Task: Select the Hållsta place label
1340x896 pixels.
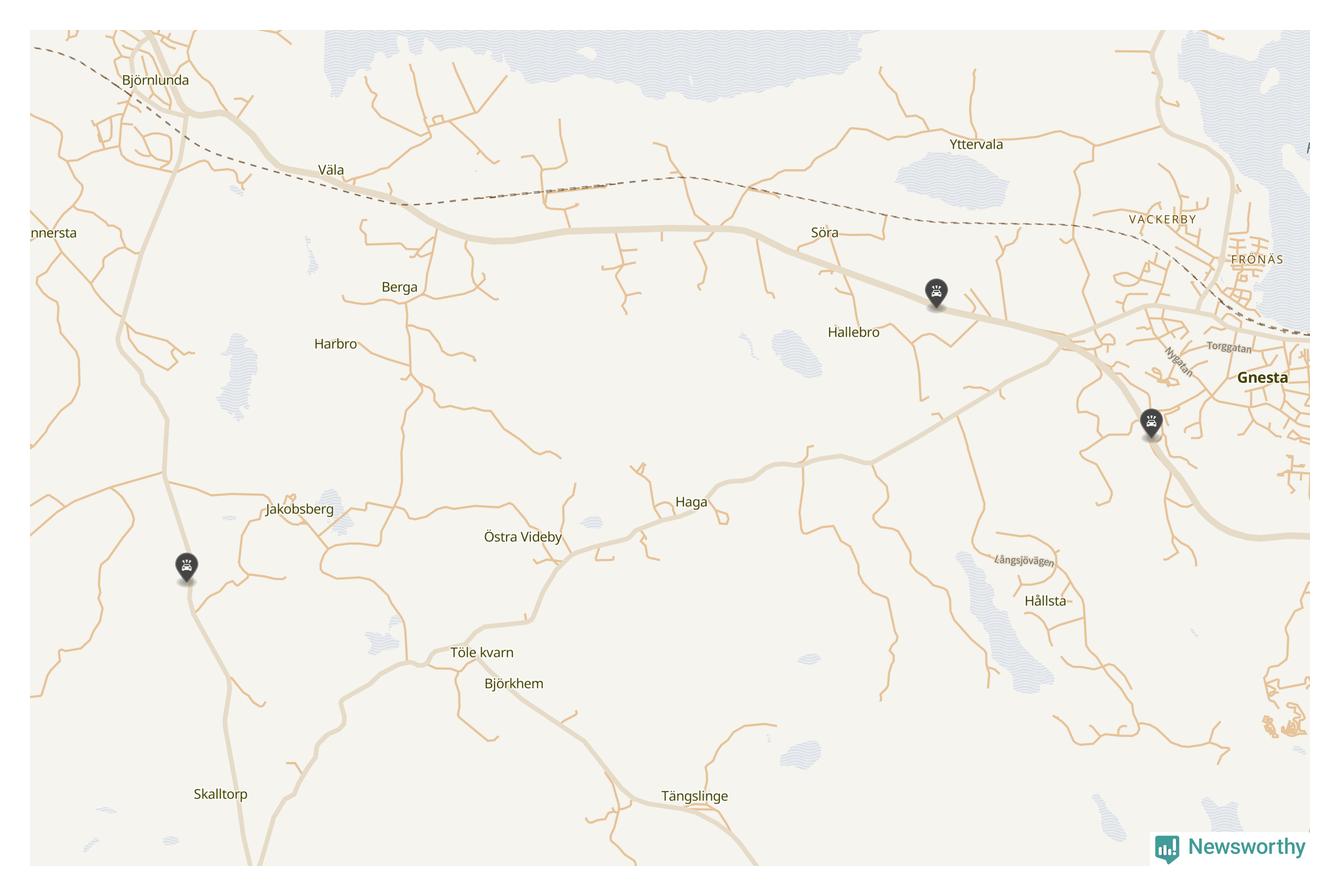Action: tap(1045, 601)
